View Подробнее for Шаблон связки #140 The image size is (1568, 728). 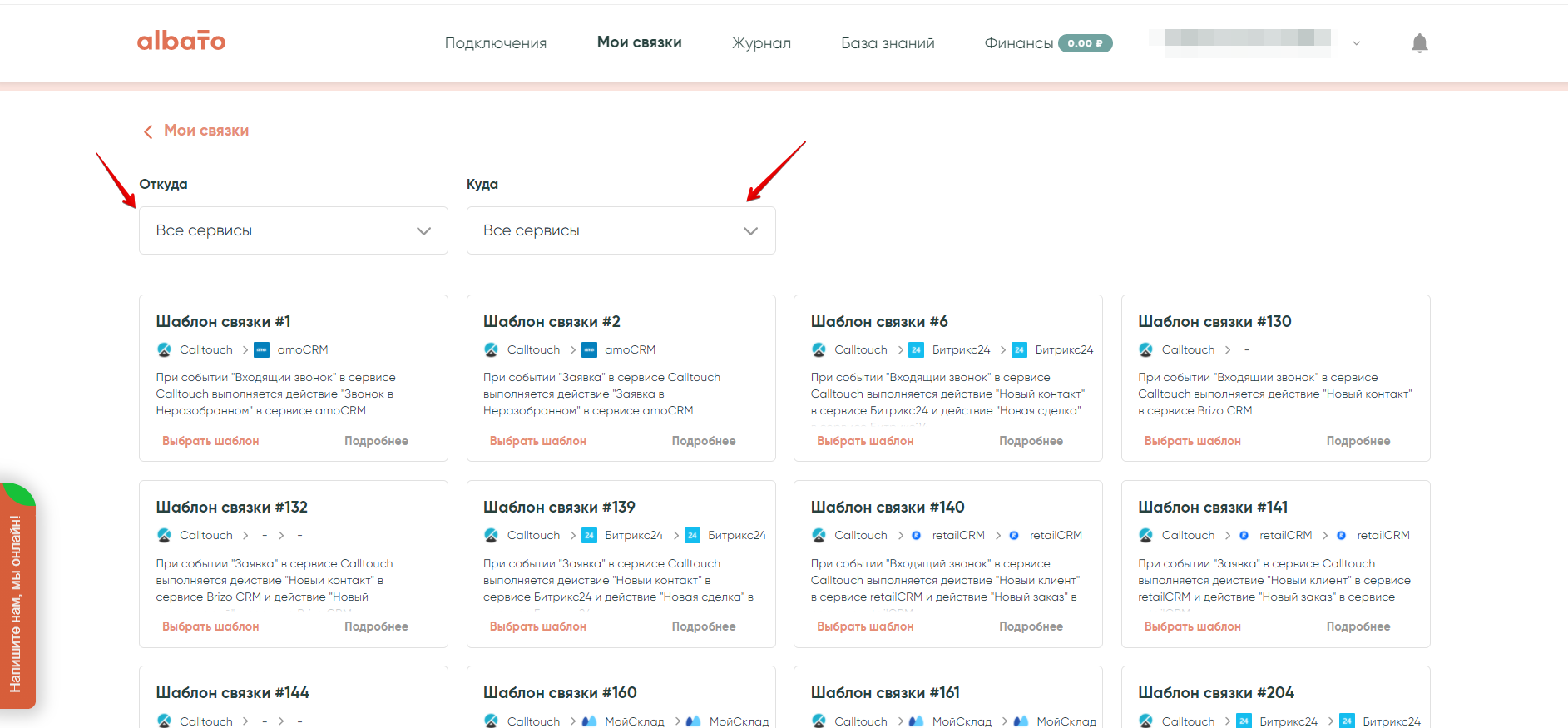pos(1031,626)
